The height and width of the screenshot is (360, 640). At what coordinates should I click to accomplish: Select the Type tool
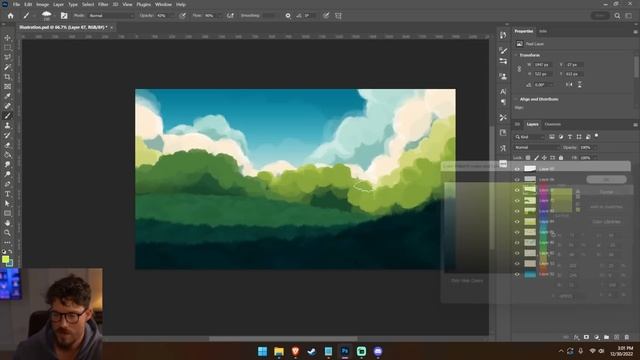coord(7,194)
